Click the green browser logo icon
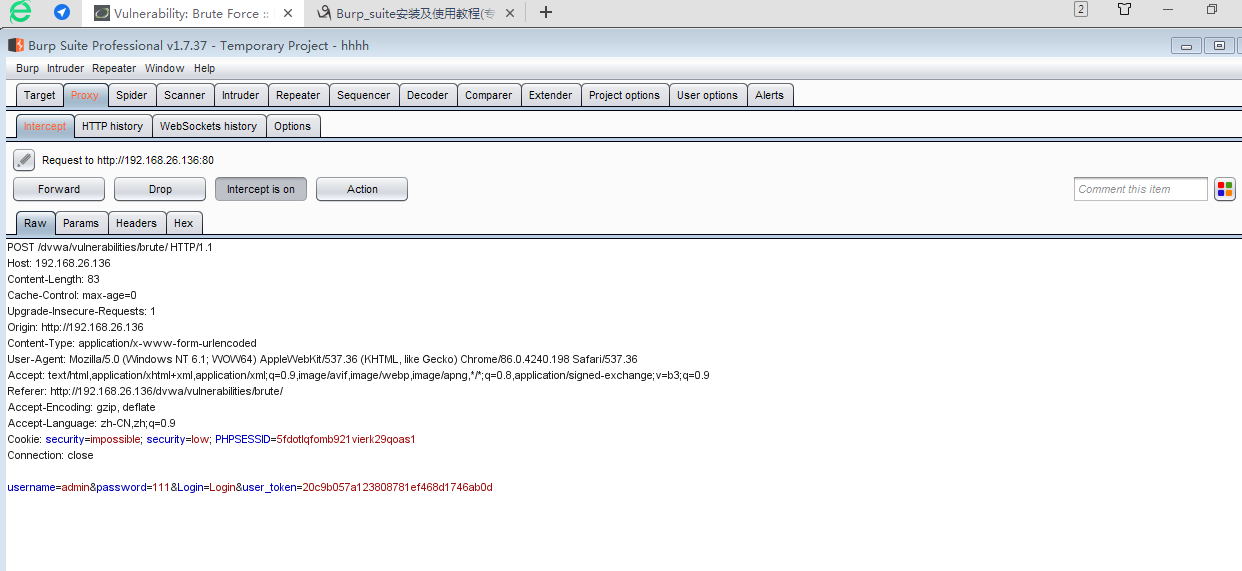1242x571 pixels. click(20, 12)
